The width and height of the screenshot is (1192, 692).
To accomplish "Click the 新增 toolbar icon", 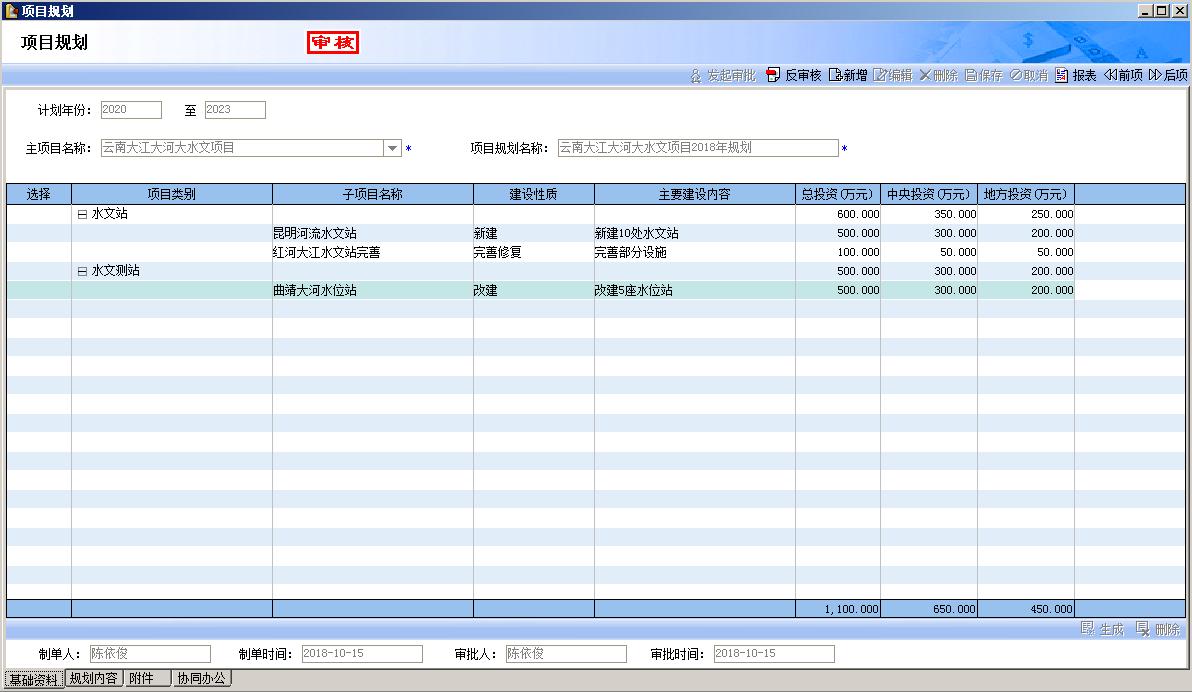I will point(835,76).
